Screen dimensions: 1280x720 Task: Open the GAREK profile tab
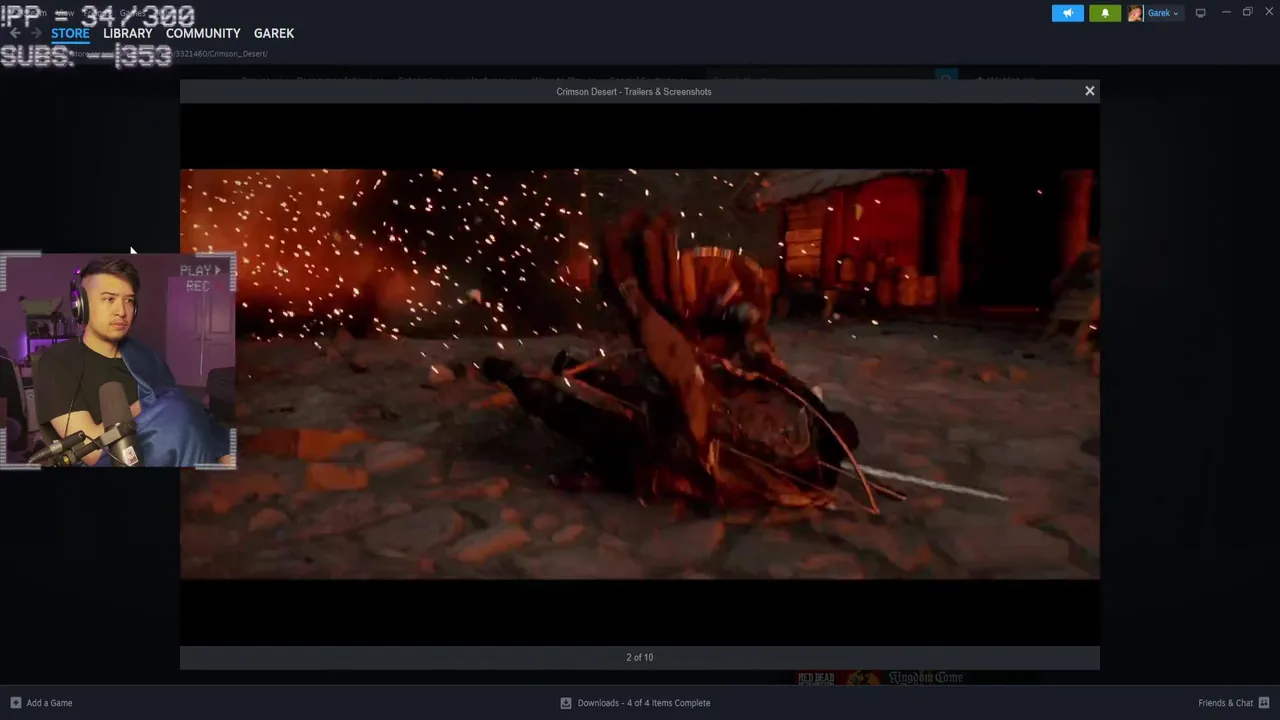point(274,33)
